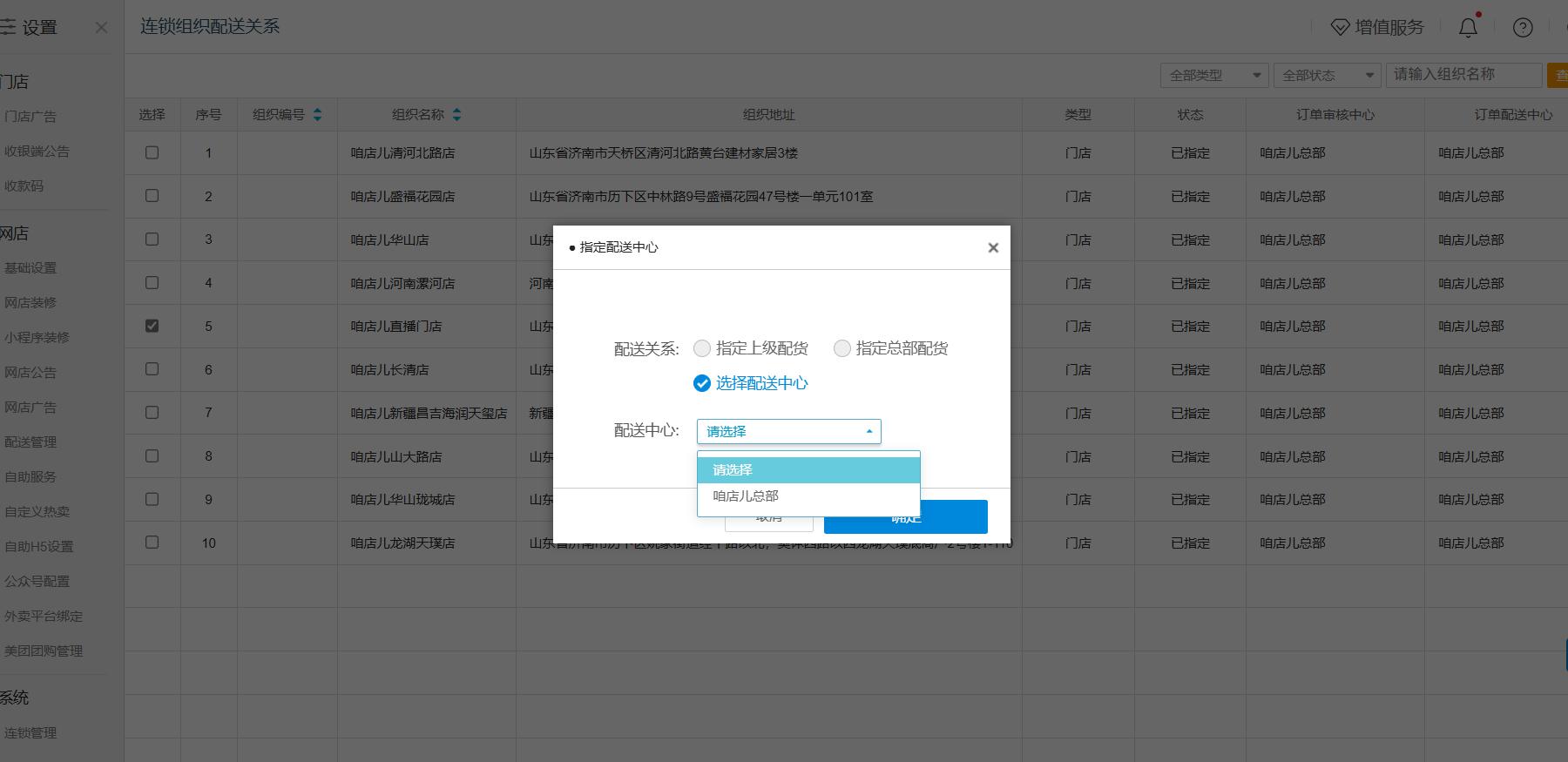Viewport: 1568px width, 762px height.
Task: Choose 请选择 option in dropdown list
Action: point(733,470)
